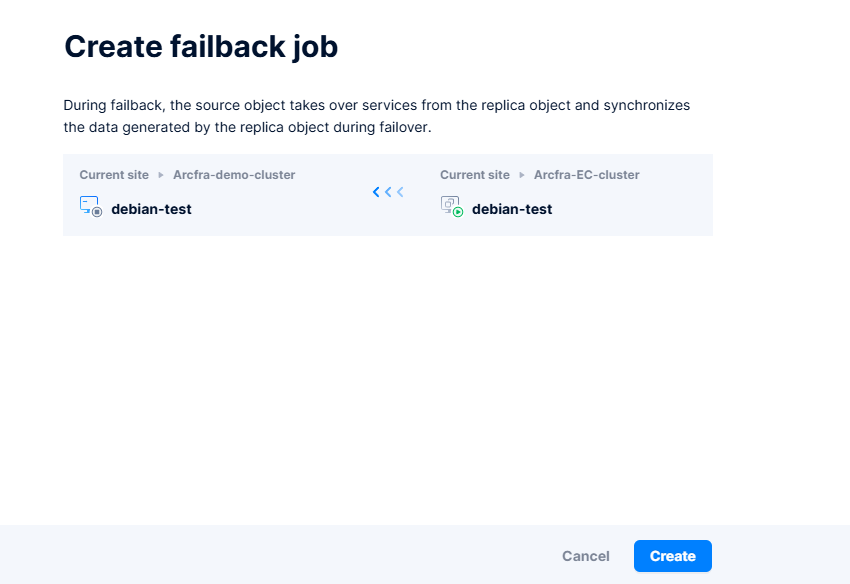Click the running replica VM icon

(451, 207)
